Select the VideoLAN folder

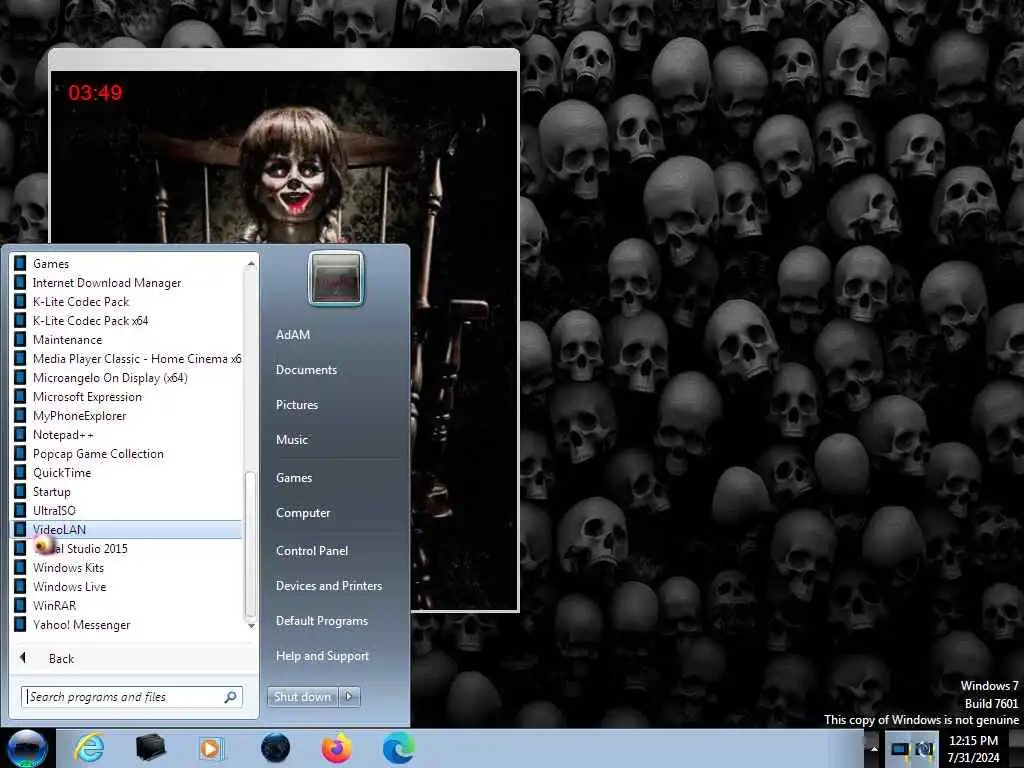pos(127,529)
